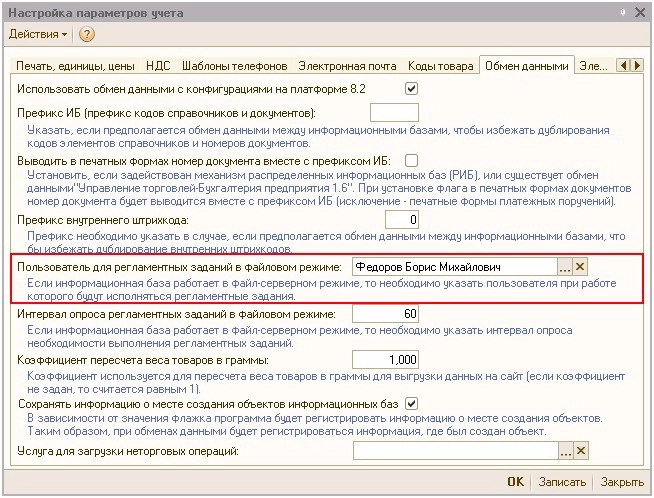This screenshot has height=498, width=654.
Task: Go to the Коды товара tab
Action: (x=440, y=66)
